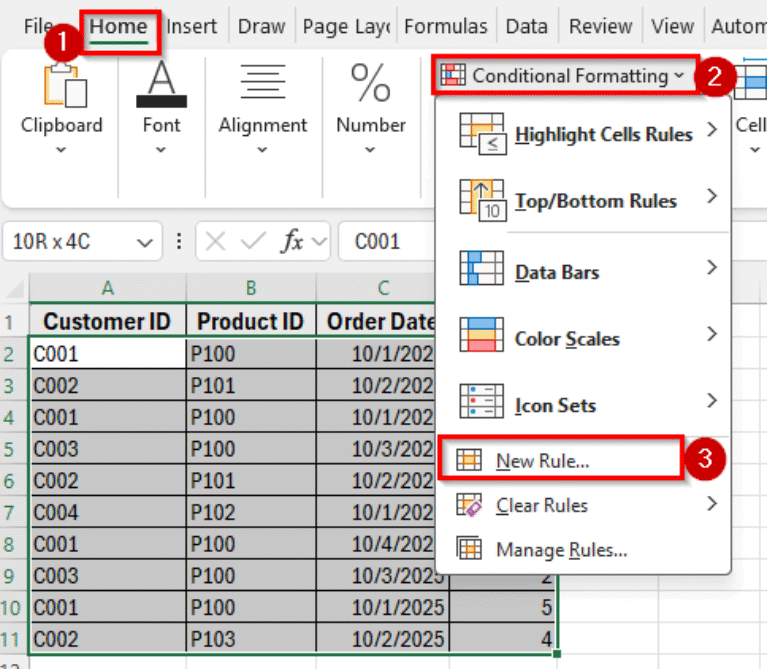The image size is (767, 669).
Task: Click the Icon Sets icon
Action: (481, 401)
